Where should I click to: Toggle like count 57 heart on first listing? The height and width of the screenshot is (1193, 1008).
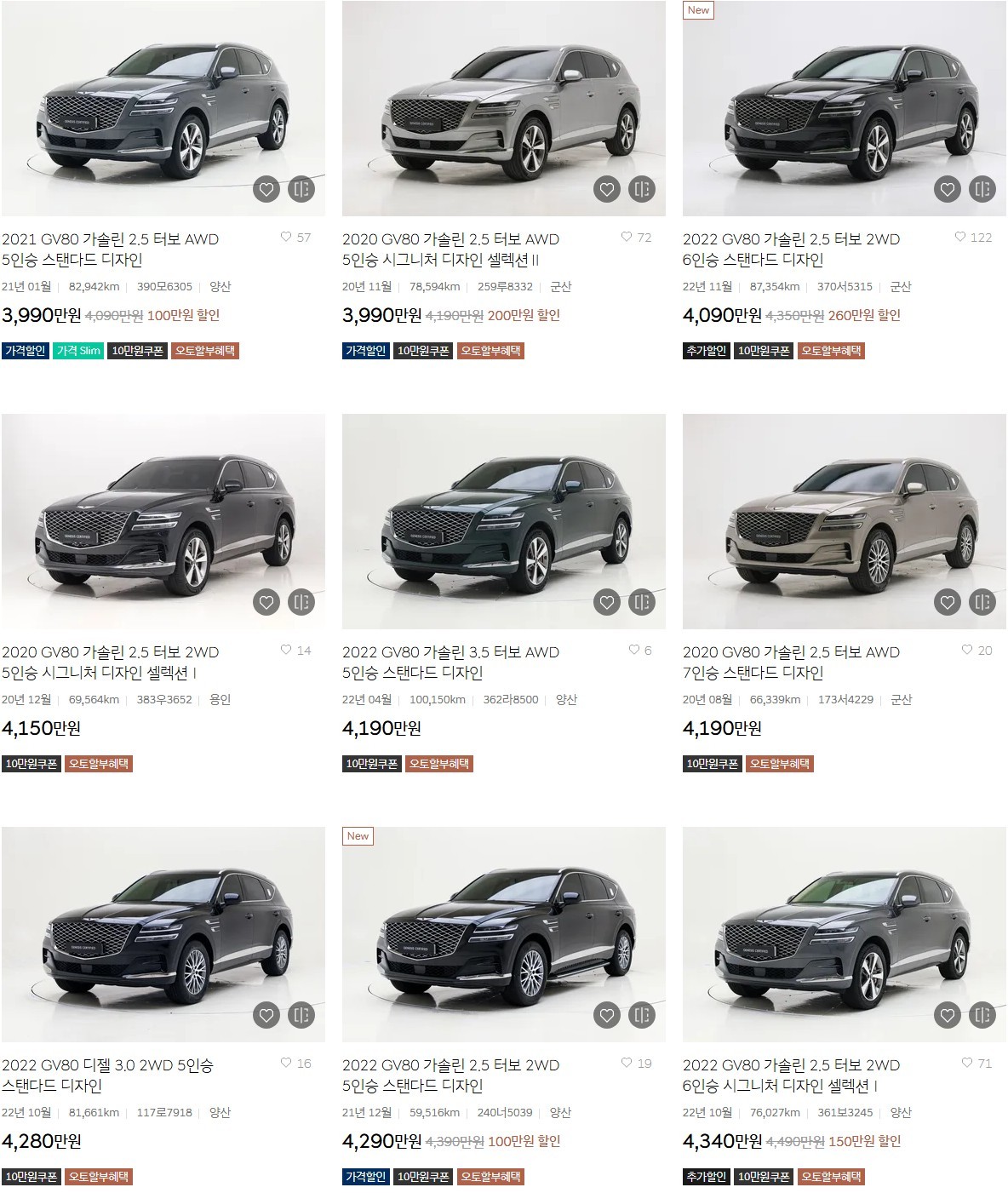pos(286,238)
